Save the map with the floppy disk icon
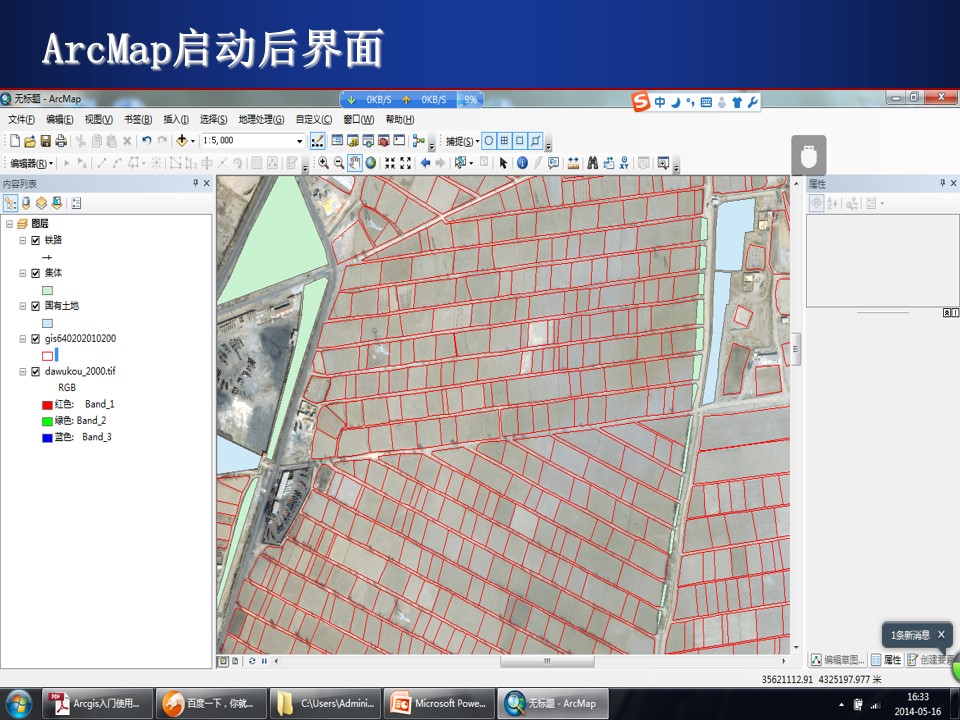960x720 pixels. (x=45, y=141)
